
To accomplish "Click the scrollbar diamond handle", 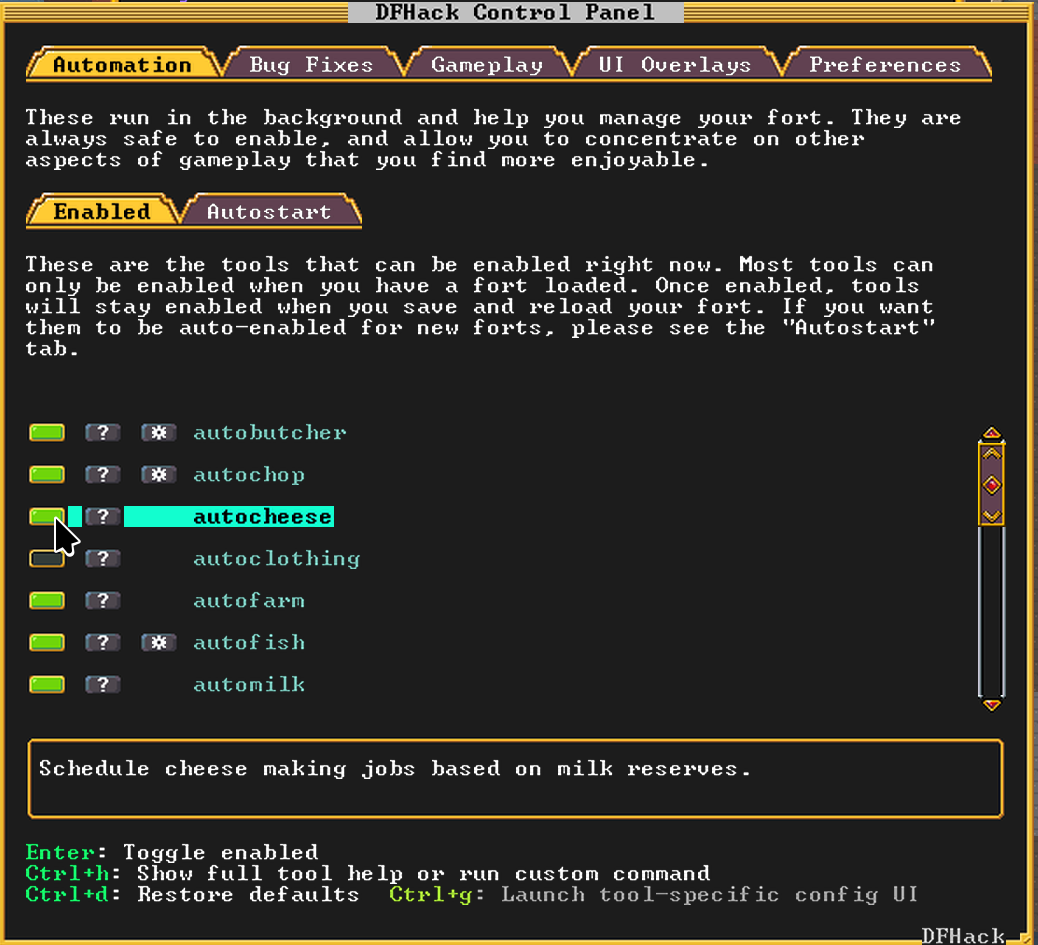I will pyautogui.click(x=991, y=485).
